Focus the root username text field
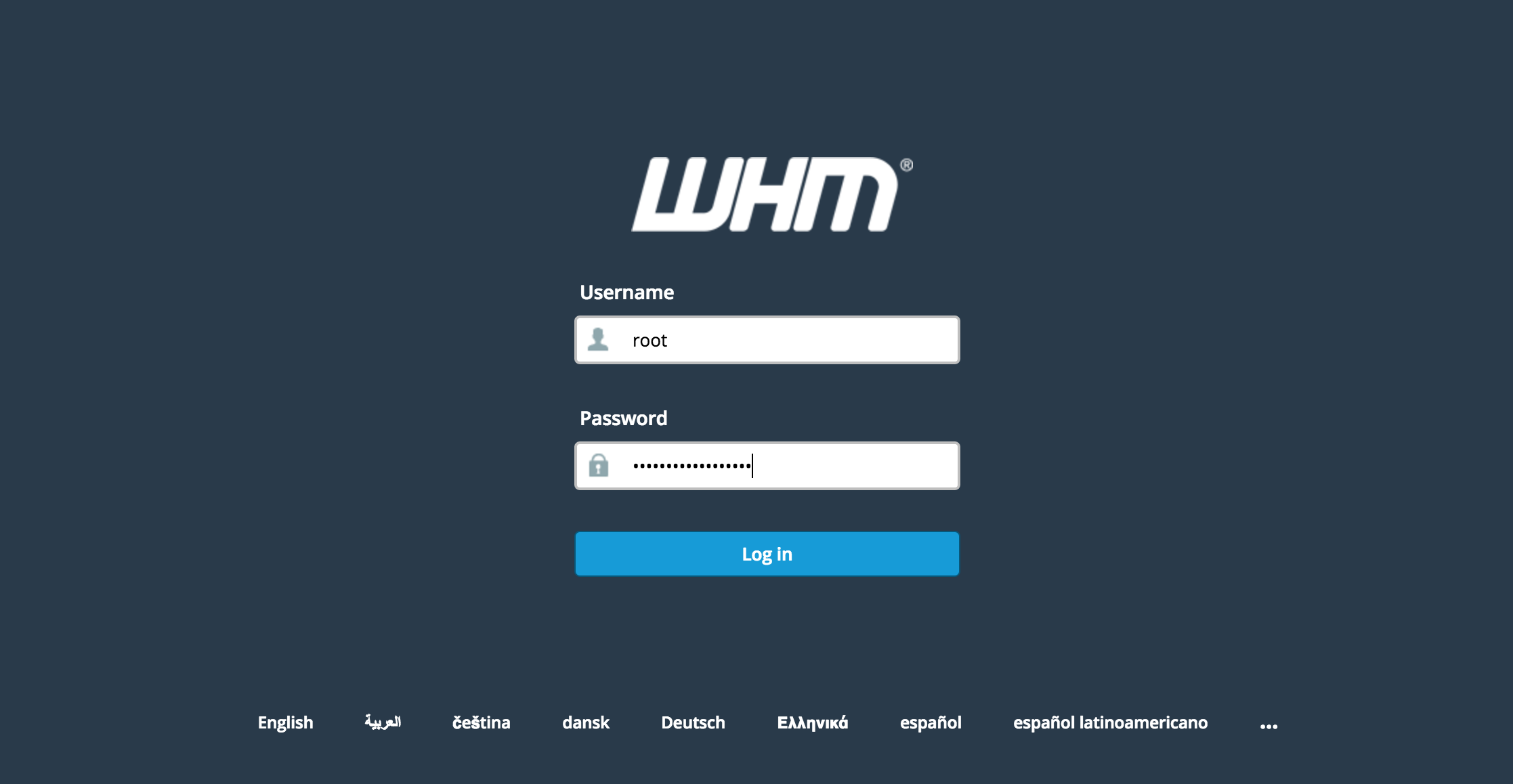This screenshot has width=1513, height=784. [x=766, y=340]
